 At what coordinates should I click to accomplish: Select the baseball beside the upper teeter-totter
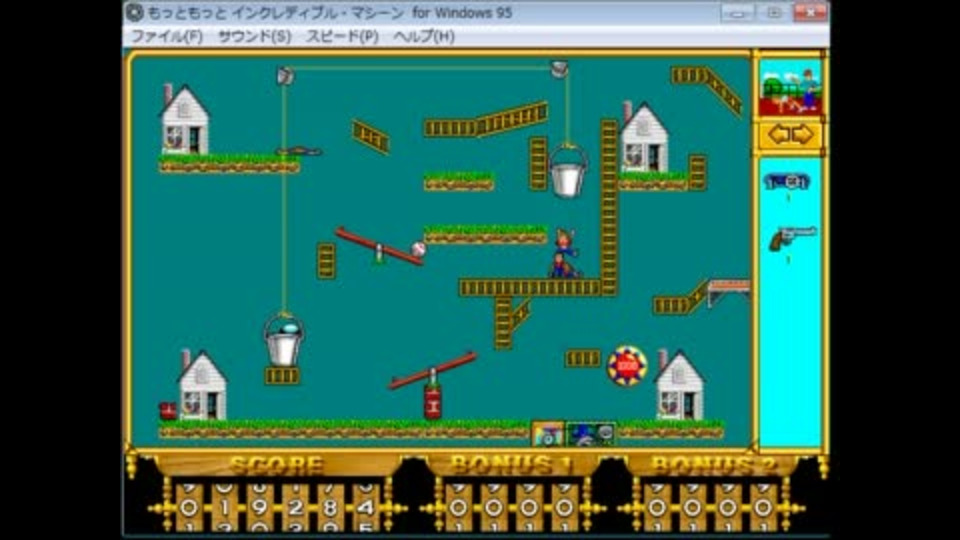click(419, 249)
